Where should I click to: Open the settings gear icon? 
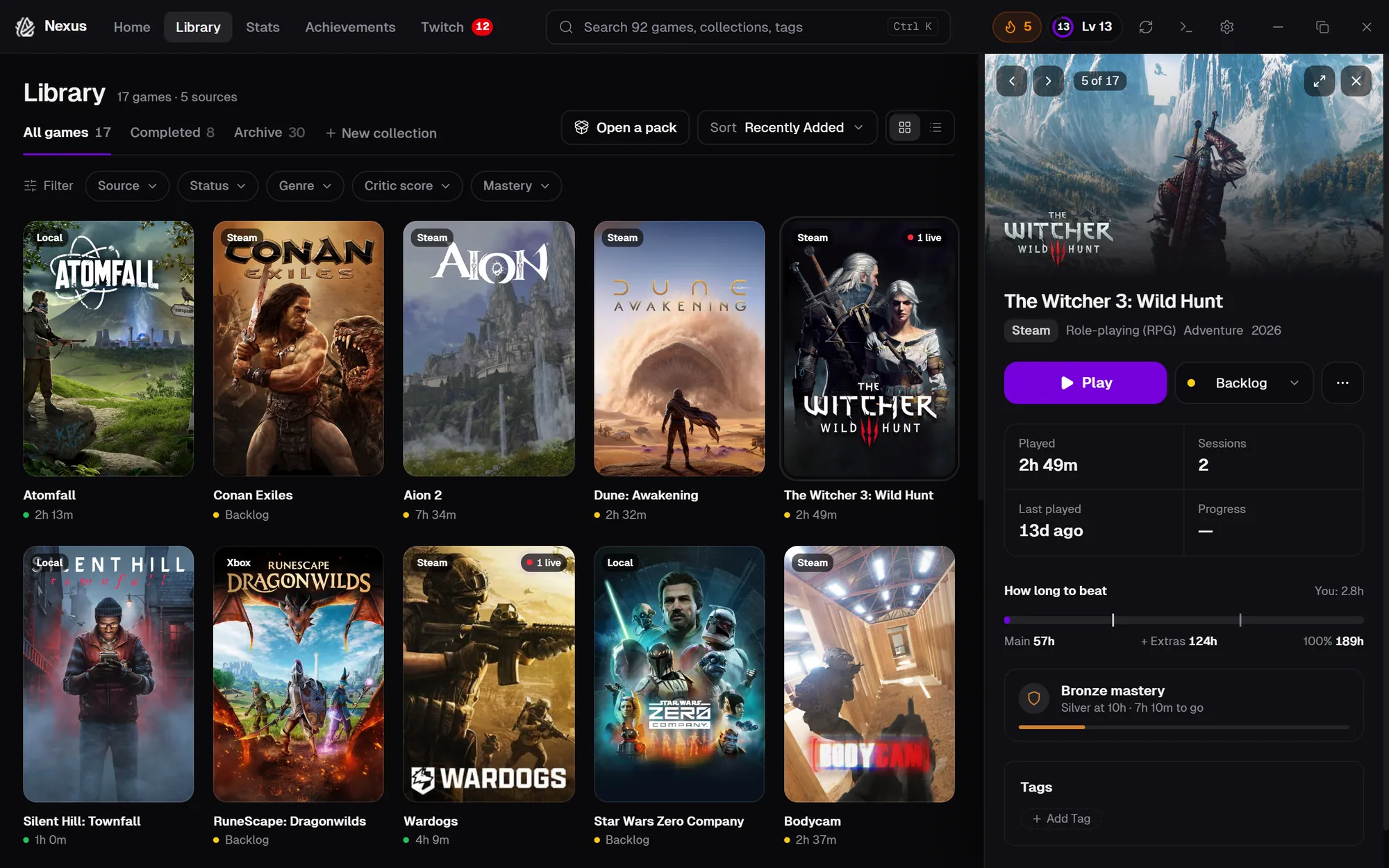tap(1226, 26)
